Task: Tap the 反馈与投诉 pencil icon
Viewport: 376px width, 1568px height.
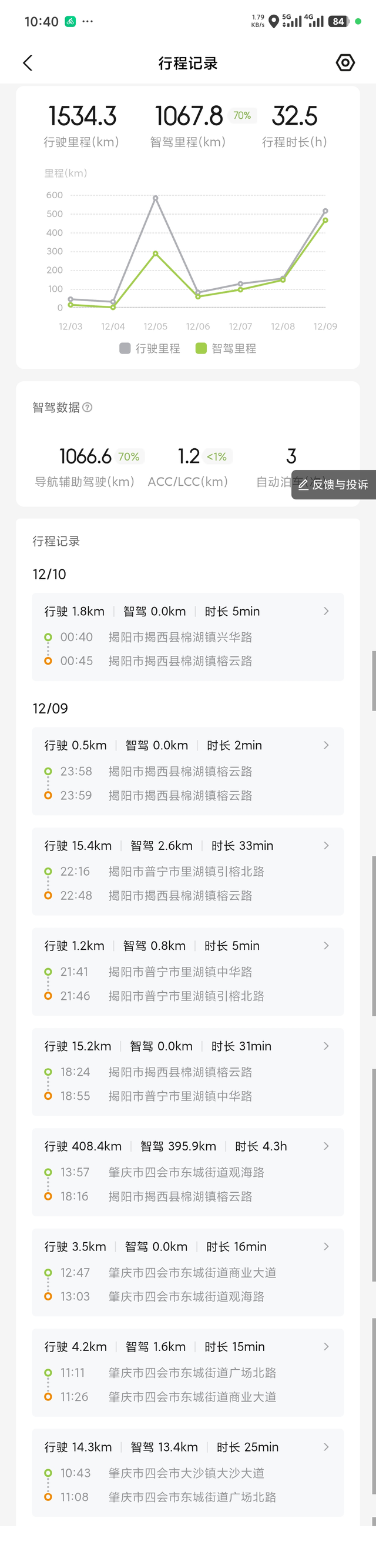Action: click(303, 485)
